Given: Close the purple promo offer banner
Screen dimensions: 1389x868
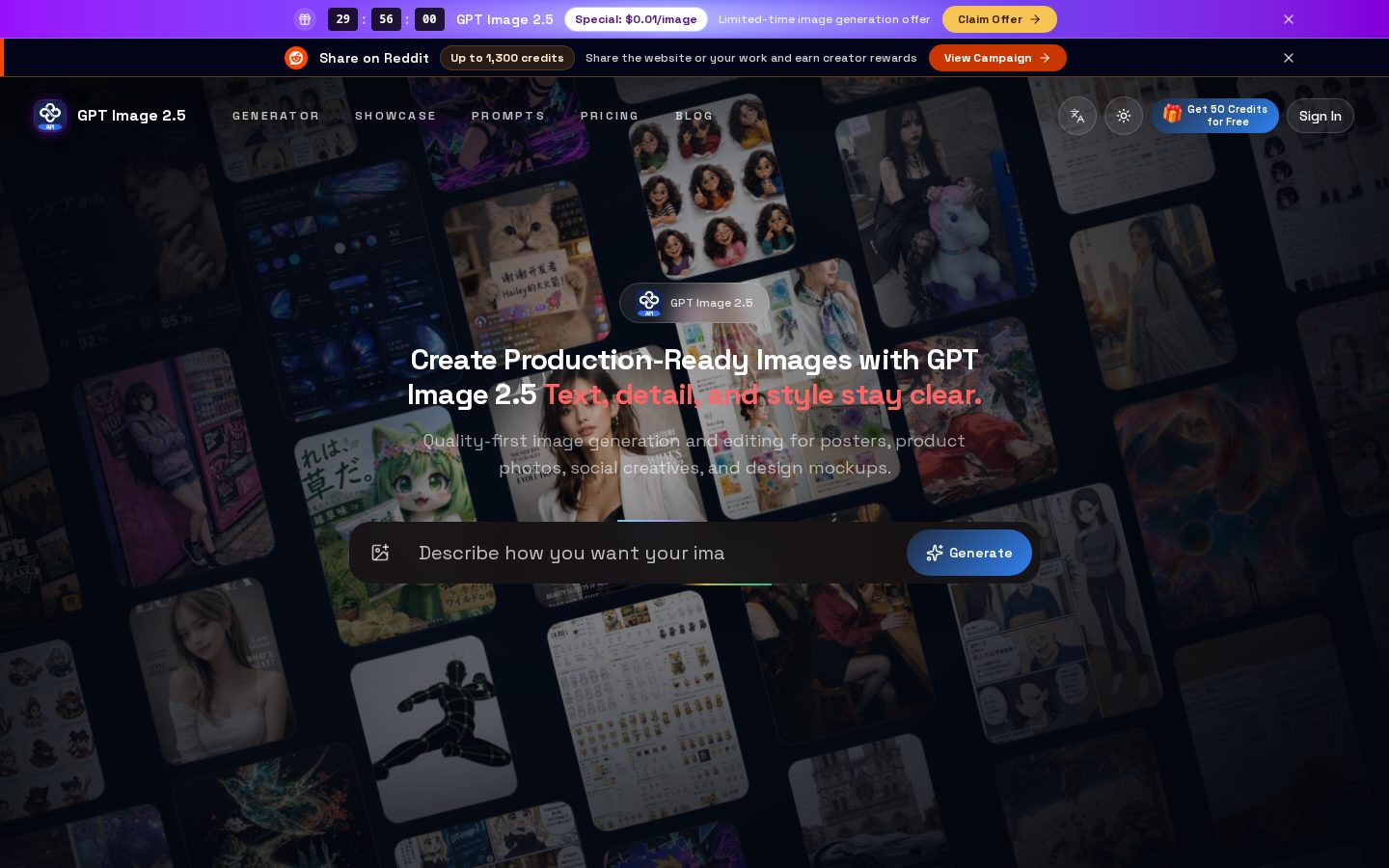Looking at the screenshot, I should (1289, 19).
